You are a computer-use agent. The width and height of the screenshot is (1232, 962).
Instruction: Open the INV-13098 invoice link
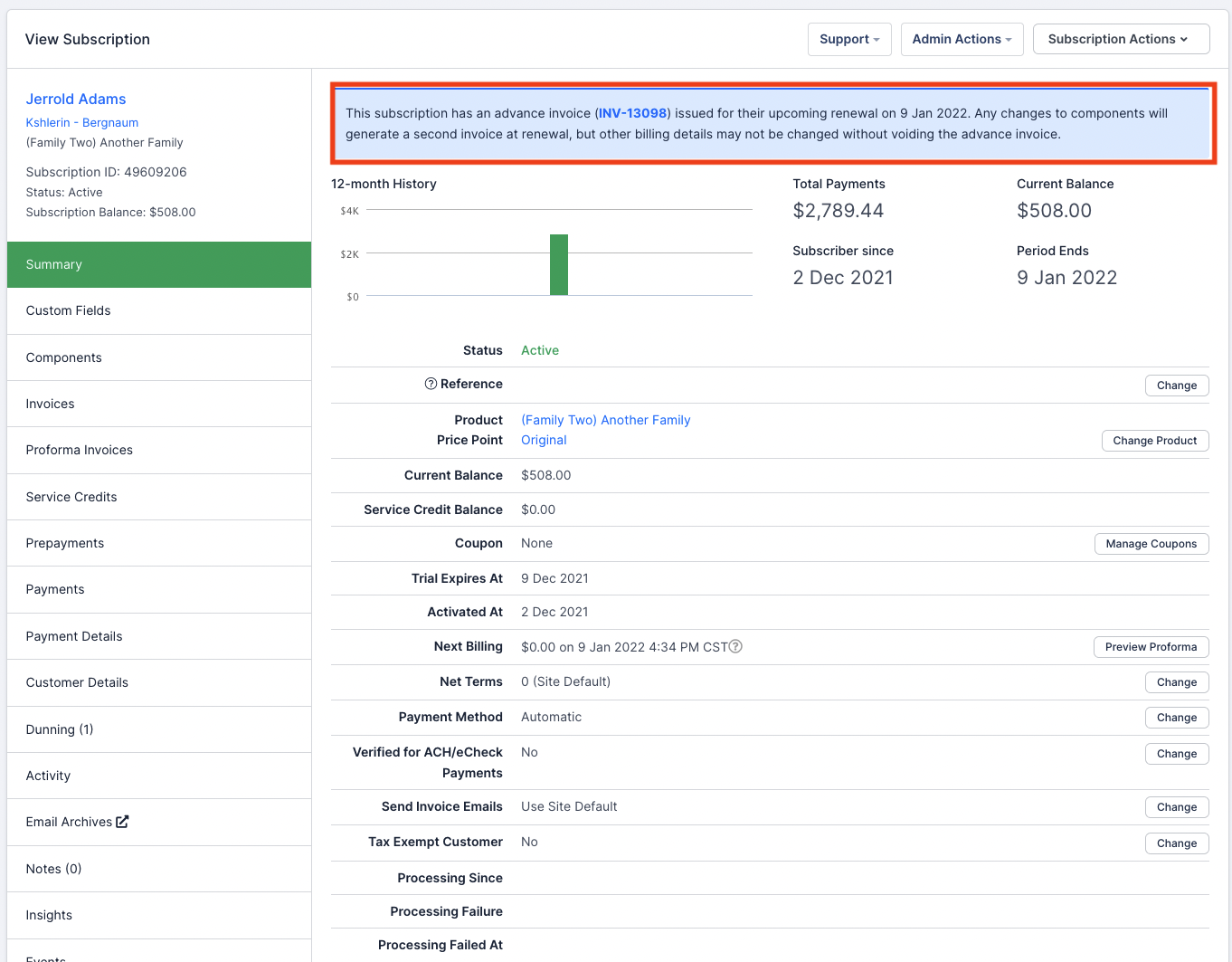(632, 113)
